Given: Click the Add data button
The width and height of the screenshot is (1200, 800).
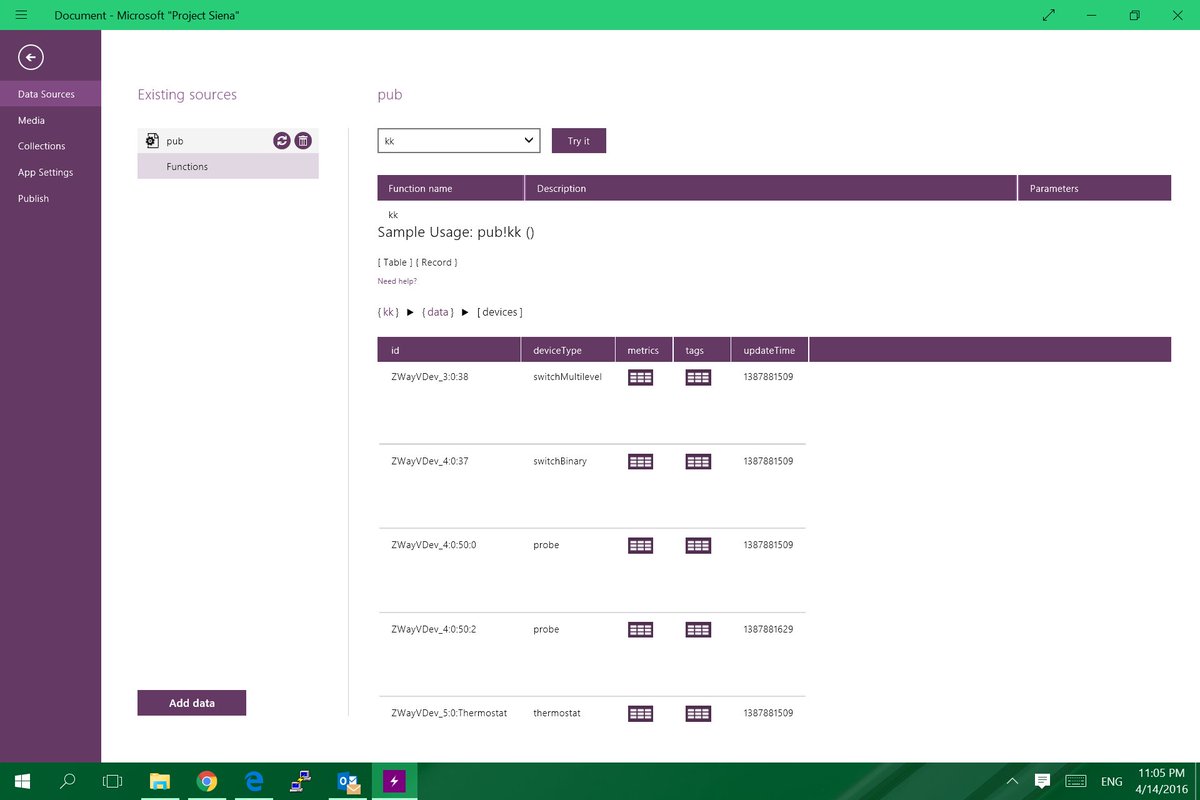Looking at the screenshot, I should point(192,703).
